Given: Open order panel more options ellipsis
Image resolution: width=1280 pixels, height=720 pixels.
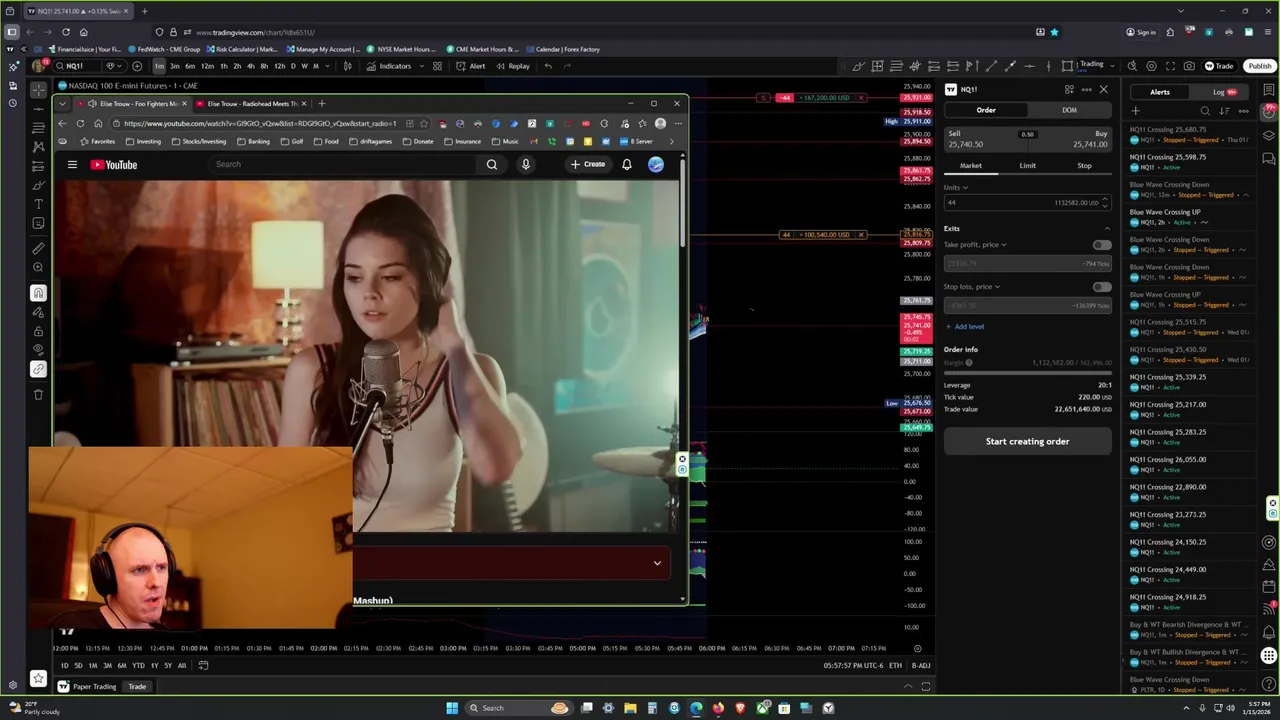Looking at the screenshot, I should tap(1086, 90).
